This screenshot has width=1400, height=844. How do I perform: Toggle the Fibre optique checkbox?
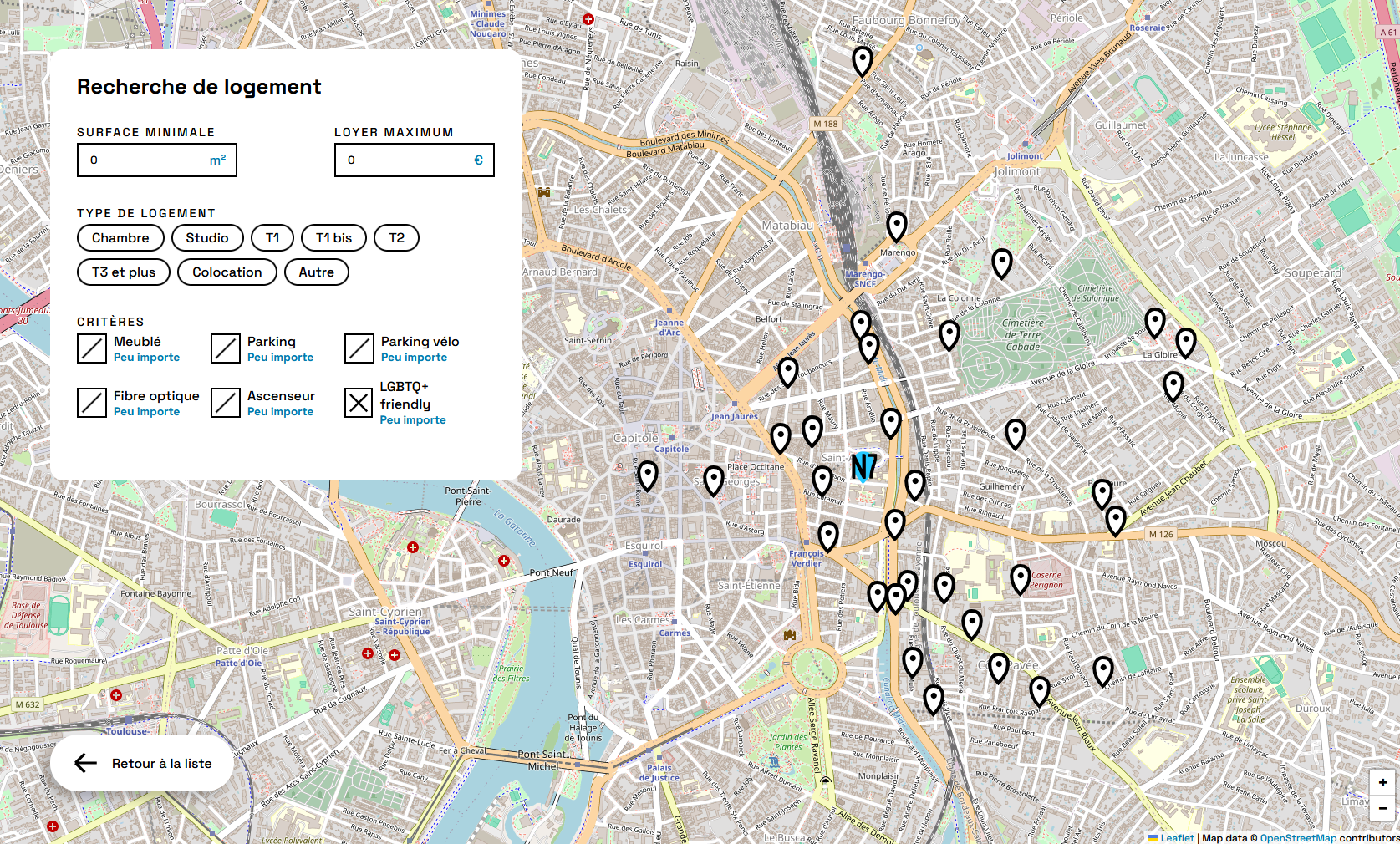pyautogui.click(x=92, y=403)
